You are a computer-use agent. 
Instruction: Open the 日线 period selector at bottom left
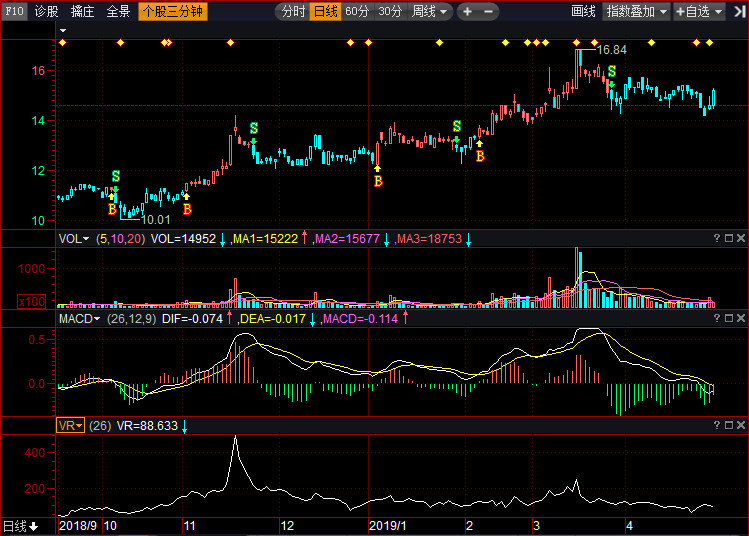click(x=21, y=526)
